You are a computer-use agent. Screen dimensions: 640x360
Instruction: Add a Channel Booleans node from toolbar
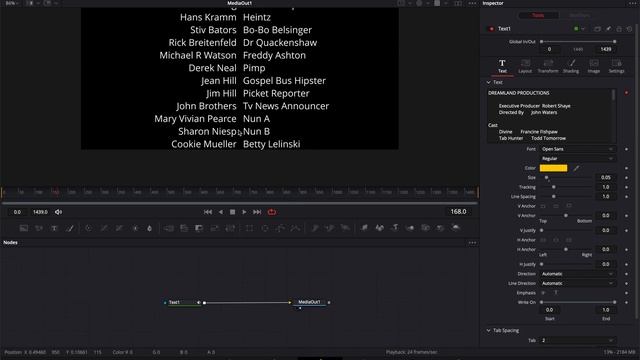(184, 228)
